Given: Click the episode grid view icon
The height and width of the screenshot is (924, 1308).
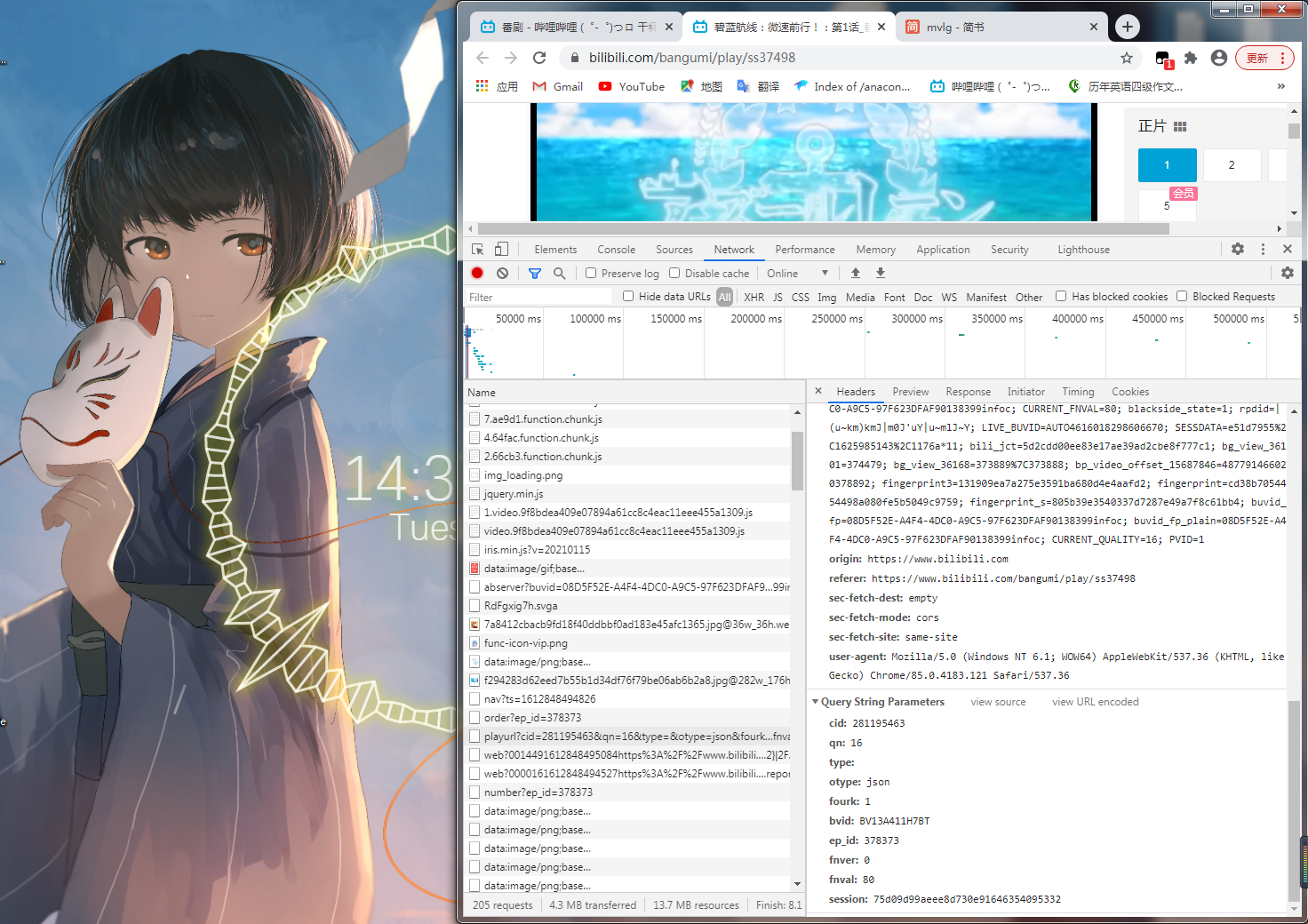Looking at the screenshot, I should [x=1180, y=127].
